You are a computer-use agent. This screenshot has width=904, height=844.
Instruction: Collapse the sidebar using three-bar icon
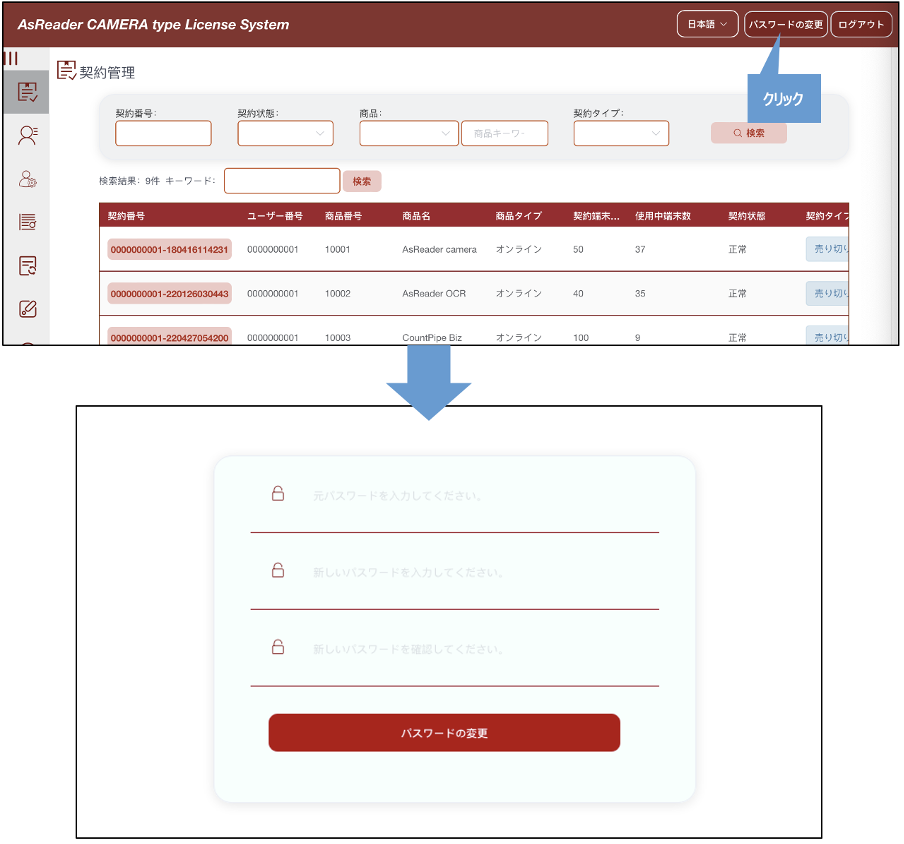pyautogui.click(x=11, y=58)
